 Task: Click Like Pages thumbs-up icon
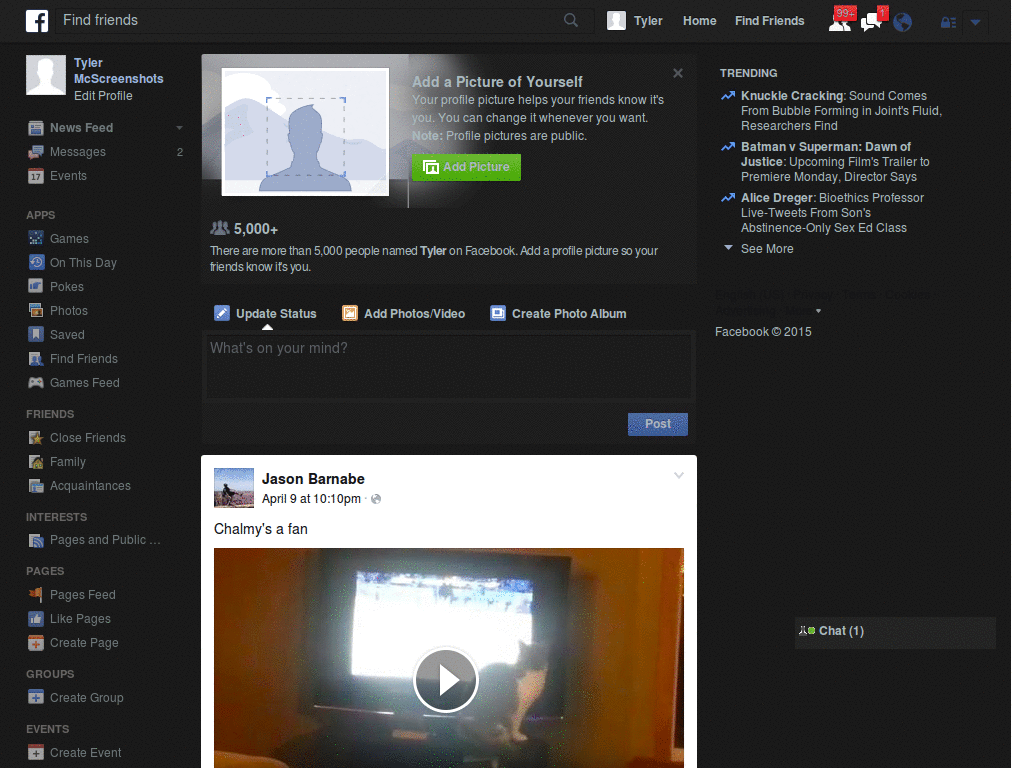[36, 618]
